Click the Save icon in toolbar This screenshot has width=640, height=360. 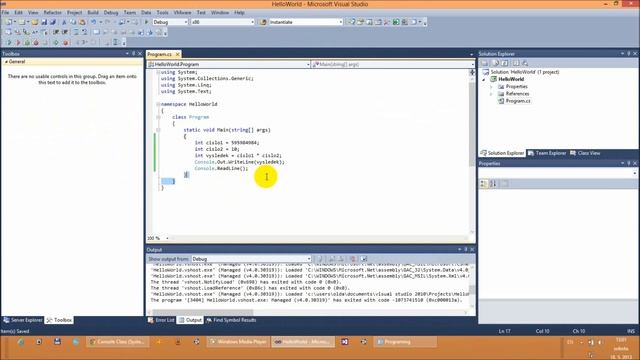click(x=44, y=22)
